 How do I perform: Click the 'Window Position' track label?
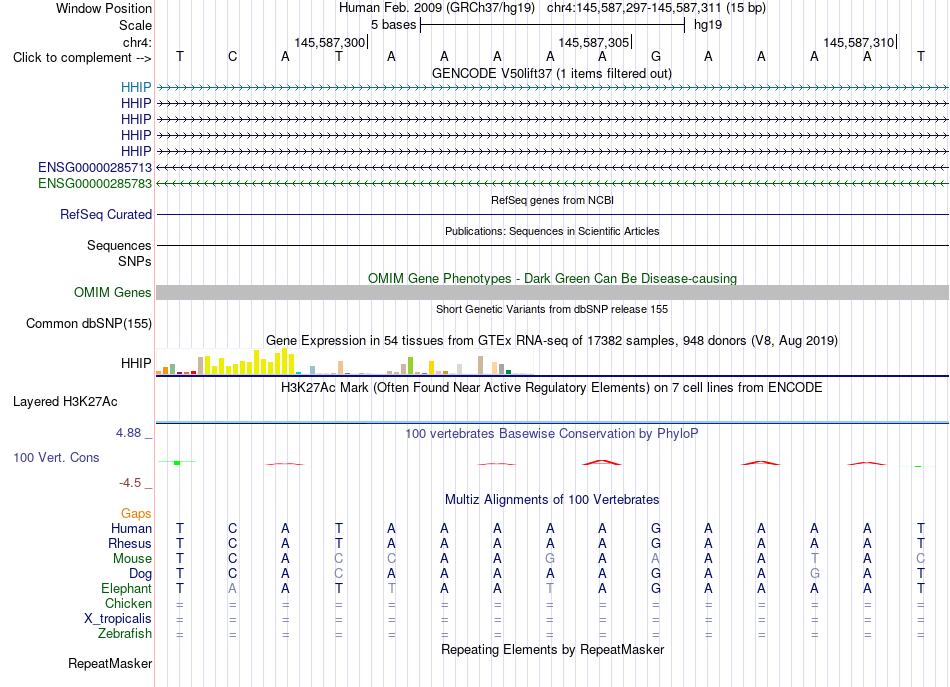pyautogui.click(x=104, y=8)
